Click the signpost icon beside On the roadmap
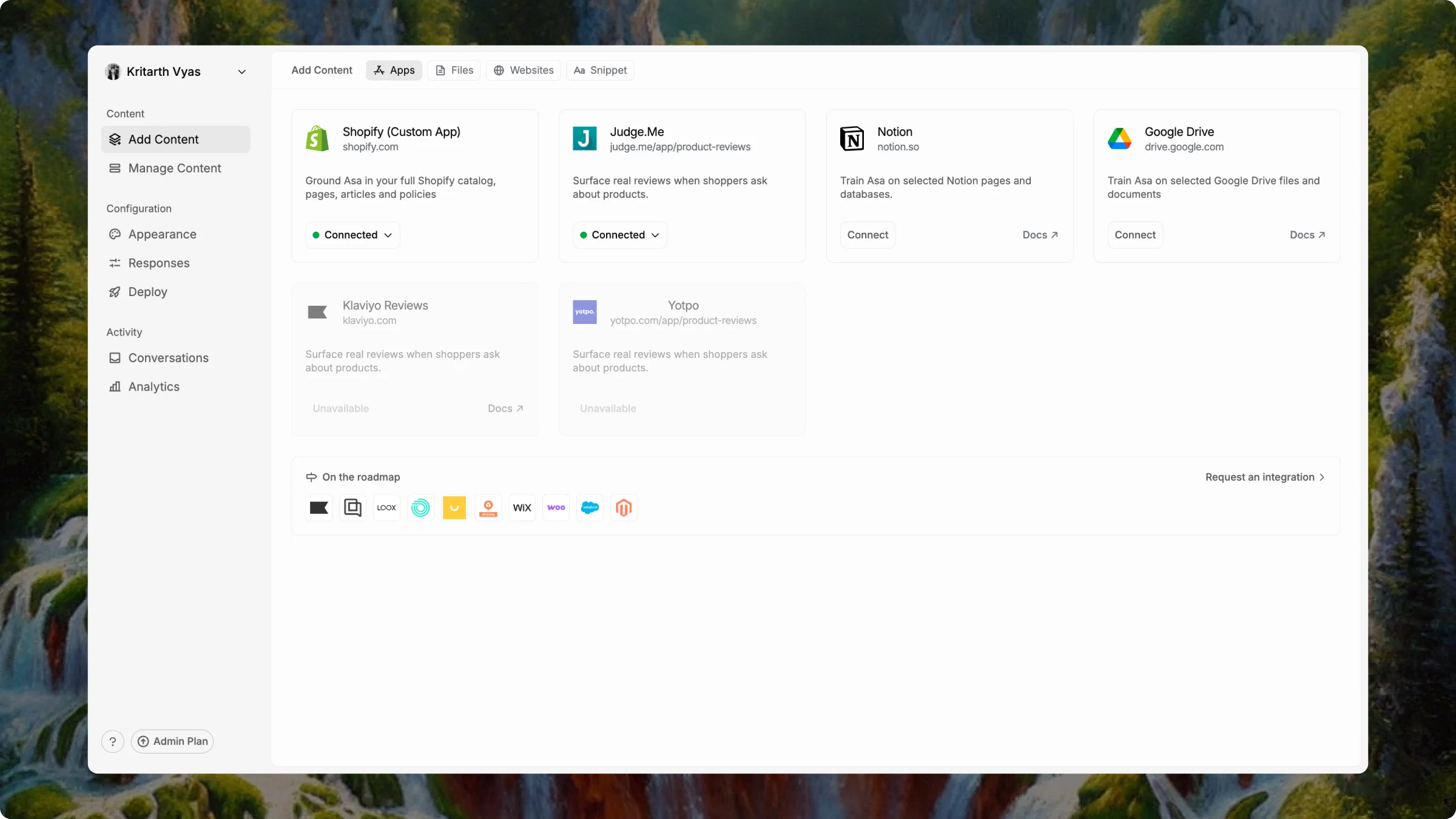 point(311,477)
